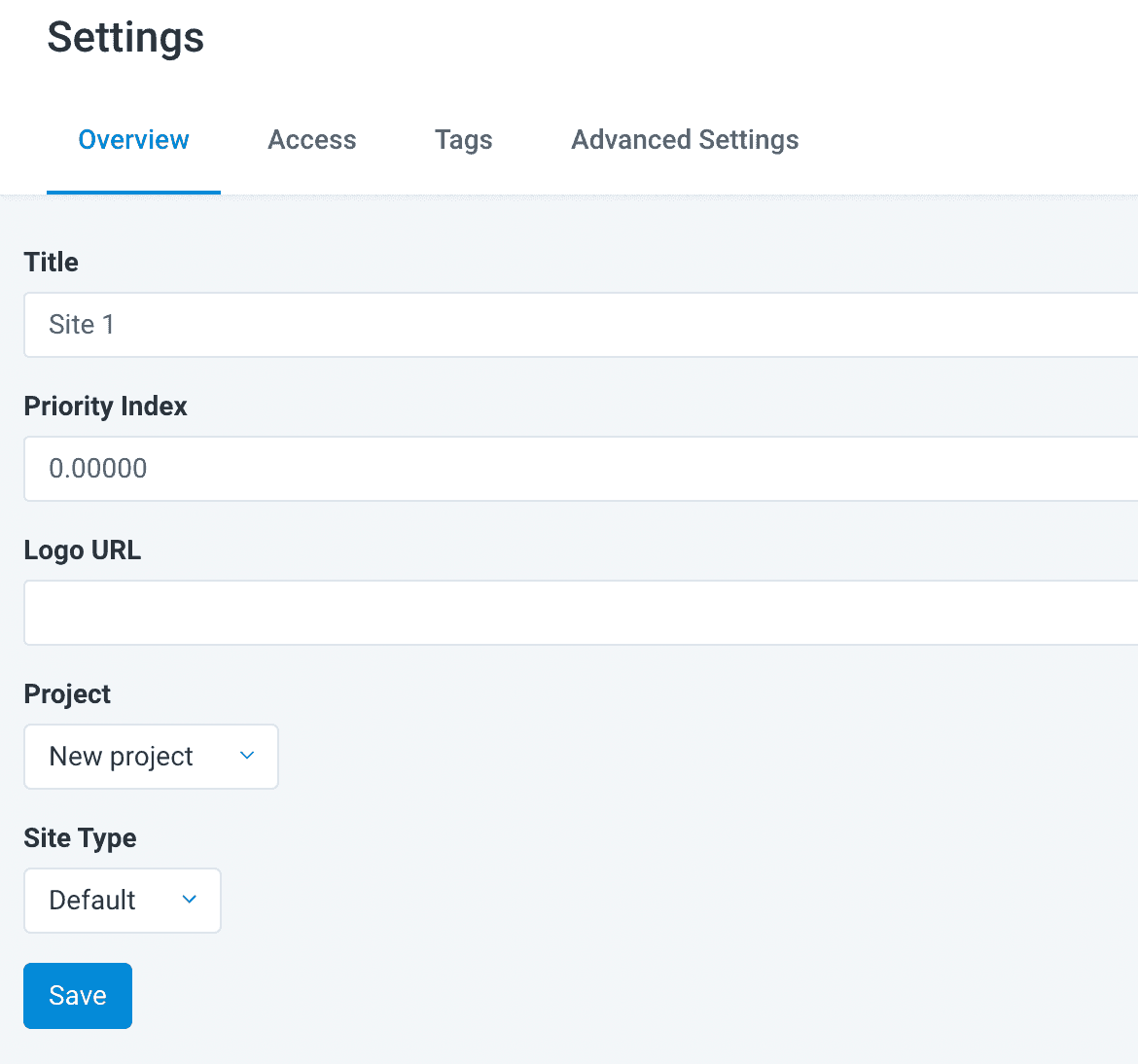Click the Priority Index label
This screenshot has height=1064, width=1138.
[105, 407]
